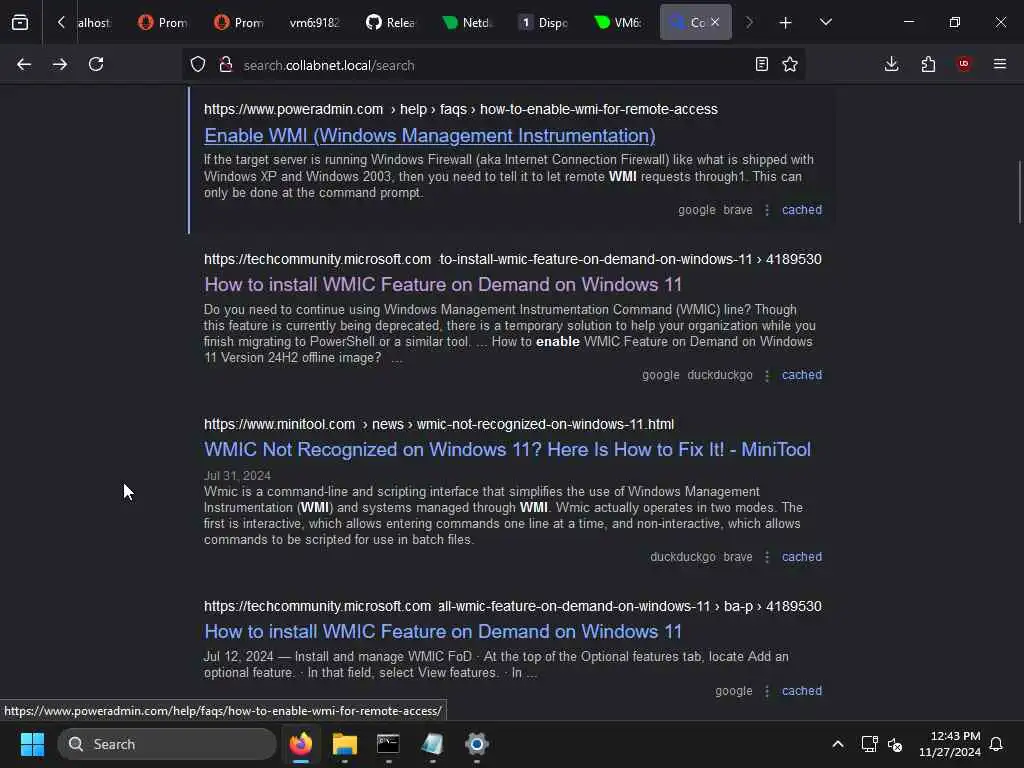1024x768 pixels.
Task: Bookmark this page with the star icon
Action: click(790, 65)
